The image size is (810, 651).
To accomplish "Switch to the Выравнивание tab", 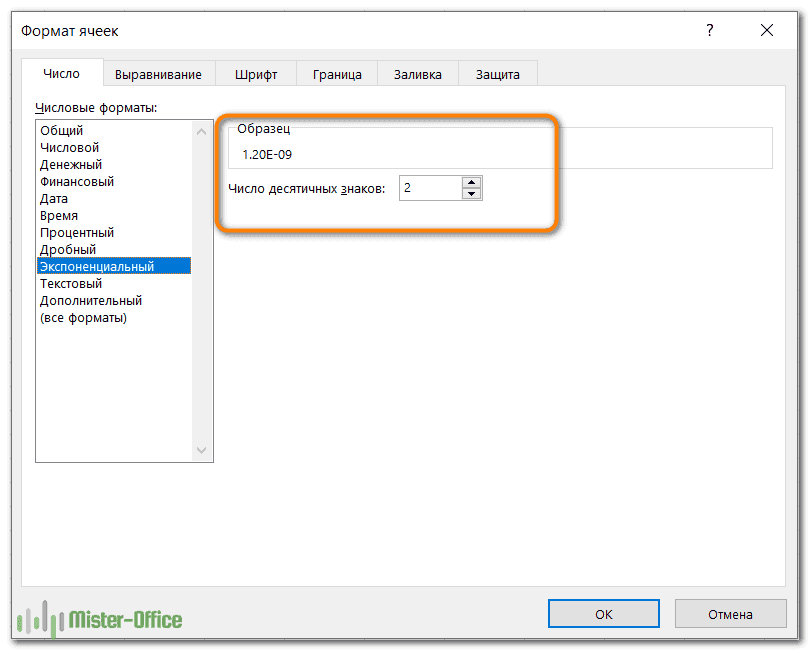I will click(158, 75).
